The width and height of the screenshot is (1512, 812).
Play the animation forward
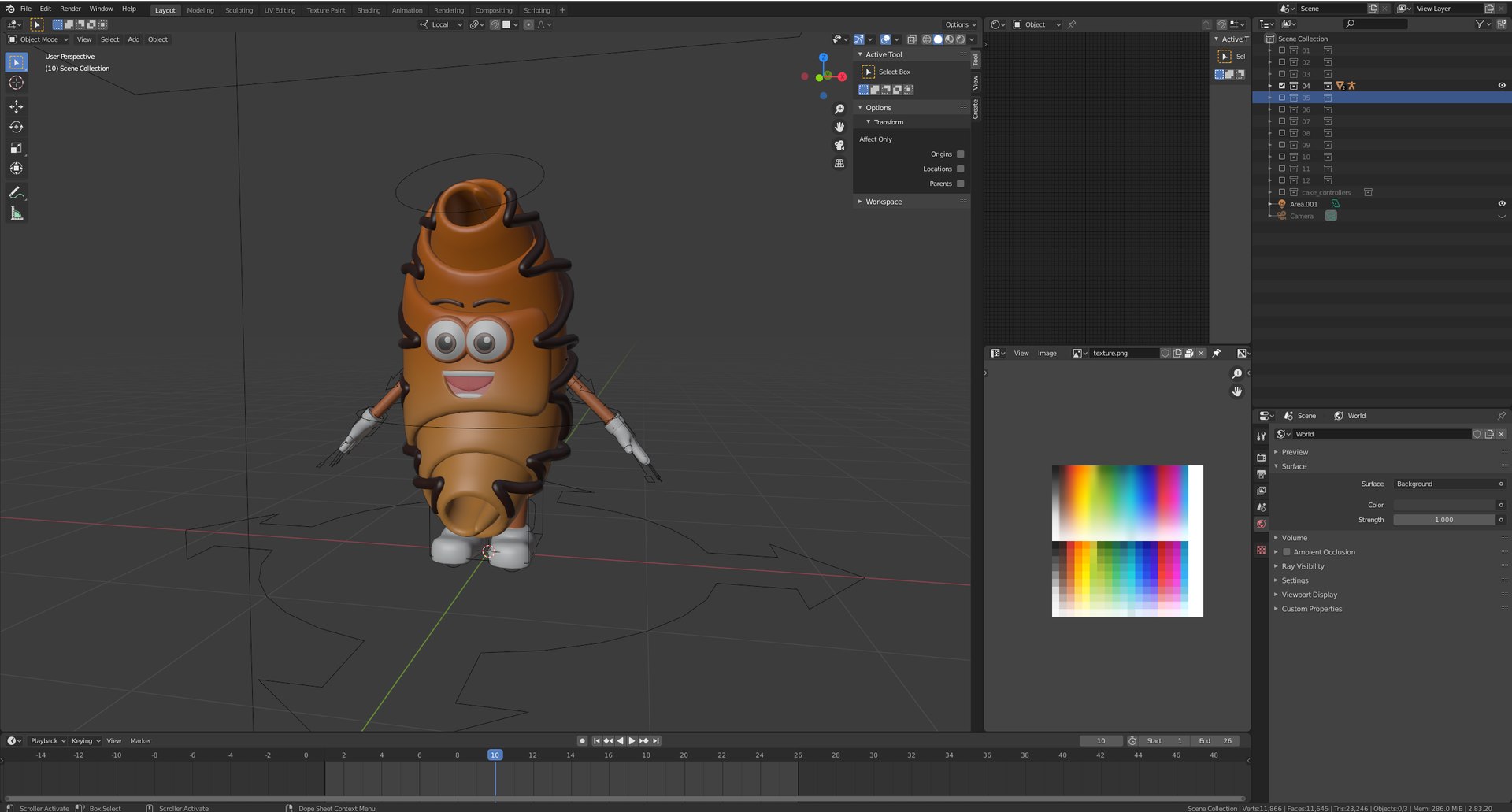632,741
